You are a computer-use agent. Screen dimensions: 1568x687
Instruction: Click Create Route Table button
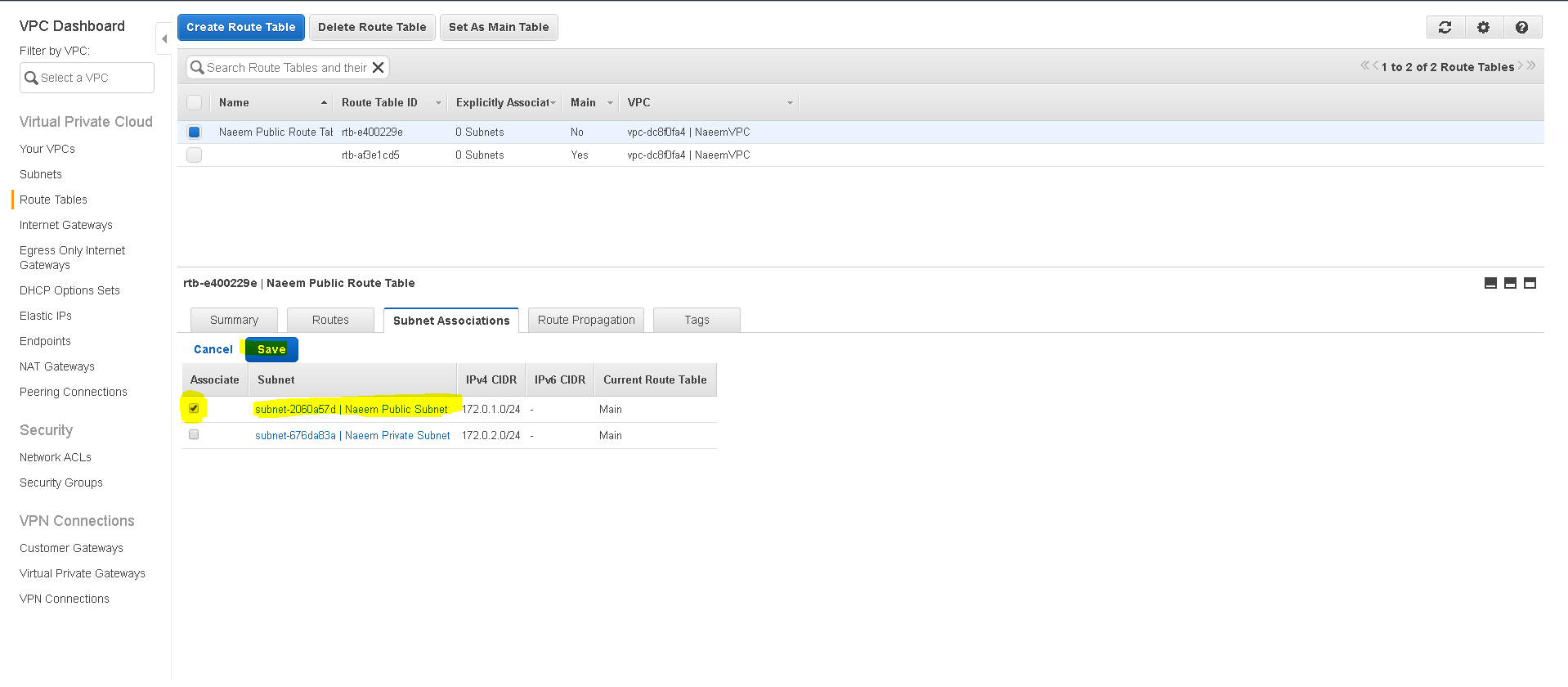click(x=241, y=27)
